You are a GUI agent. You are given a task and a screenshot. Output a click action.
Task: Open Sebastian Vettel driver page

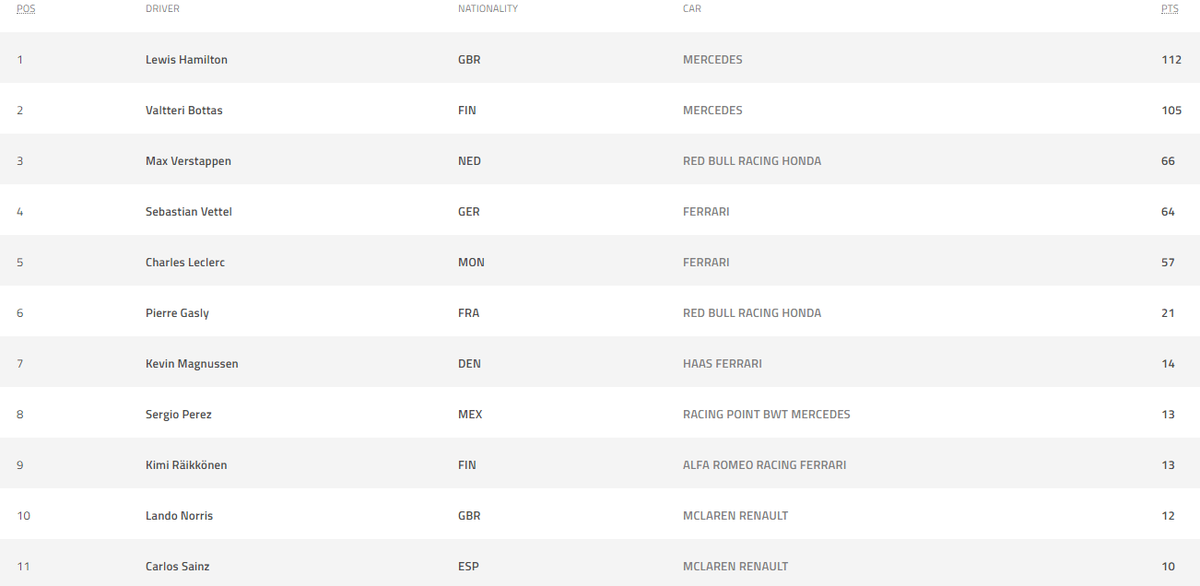tap(189, 212)
